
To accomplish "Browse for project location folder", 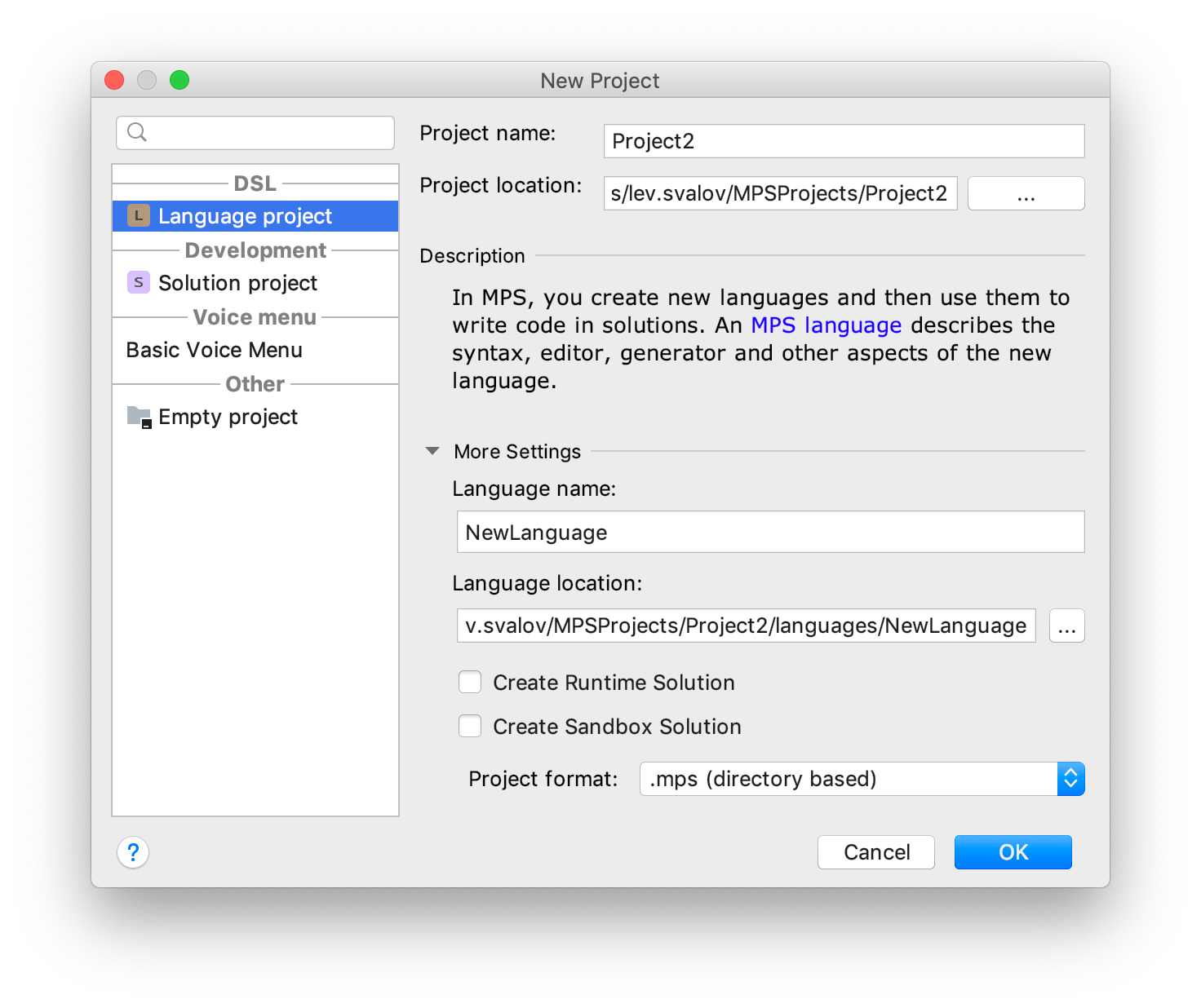I will 1026,193.
